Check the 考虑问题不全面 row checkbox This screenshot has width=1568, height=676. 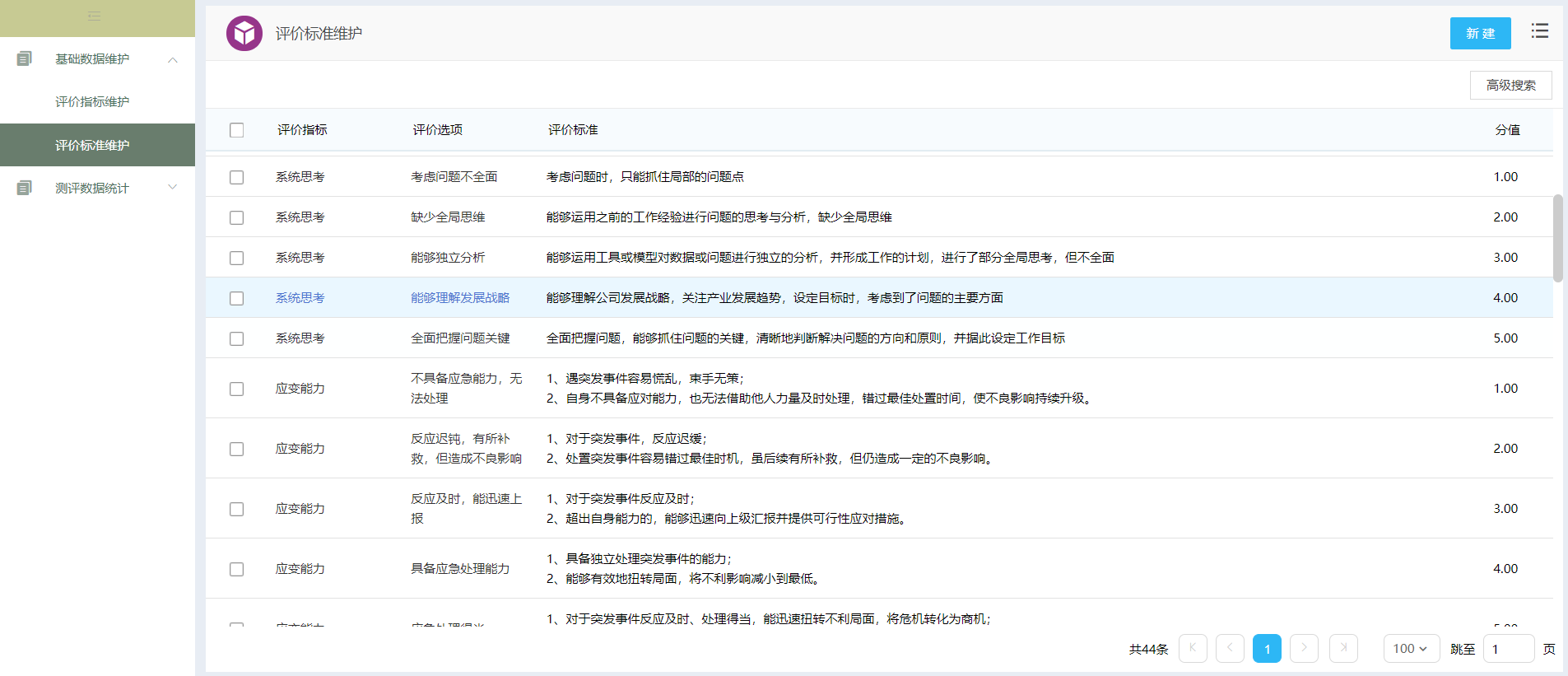point(237,177)
